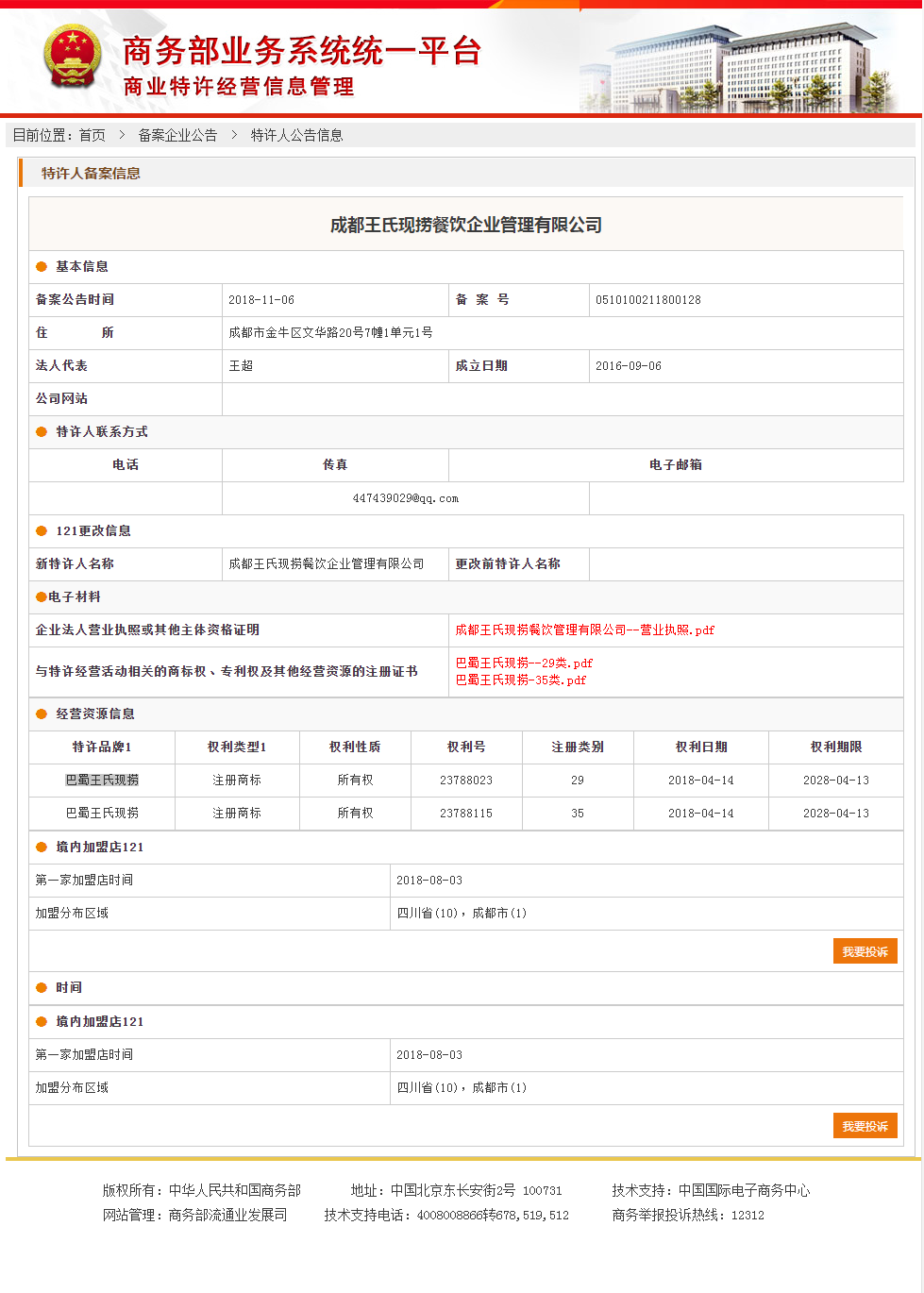Select establishment date 2016-09-06
The height and width of the screenshot is (1293, 924).
point(629,366)
